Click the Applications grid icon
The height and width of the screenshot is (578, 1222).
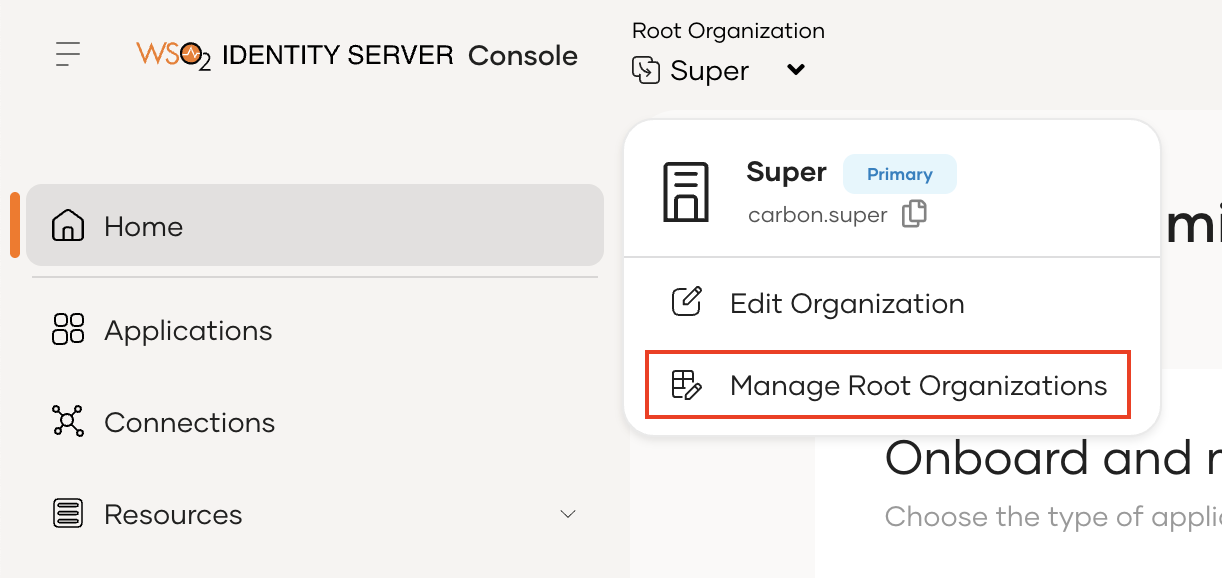pos(68,329)
